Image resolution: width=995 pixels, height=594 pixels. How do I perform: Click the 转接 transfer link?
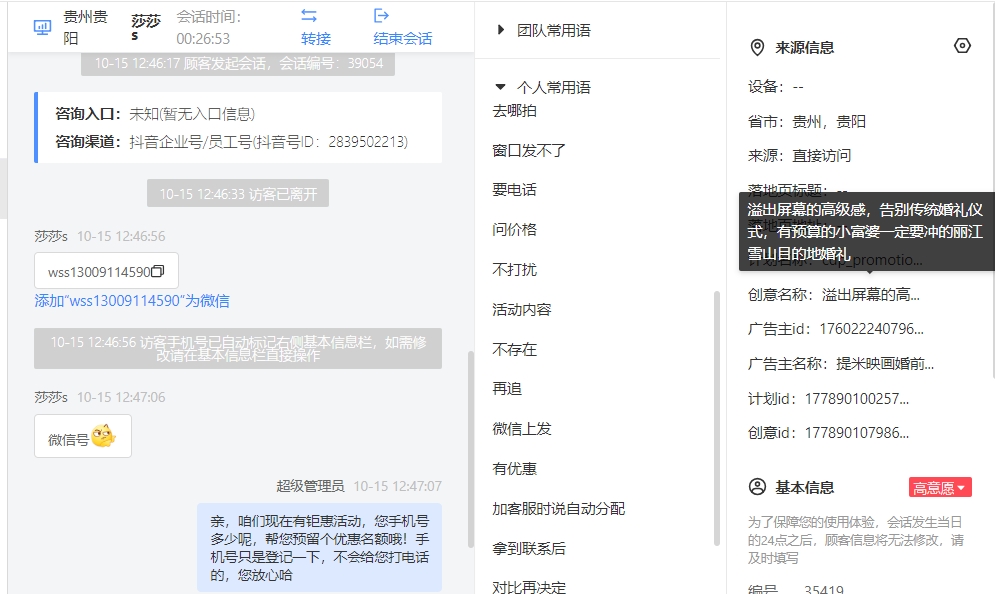pyautogui.click(x=316, y=39)
